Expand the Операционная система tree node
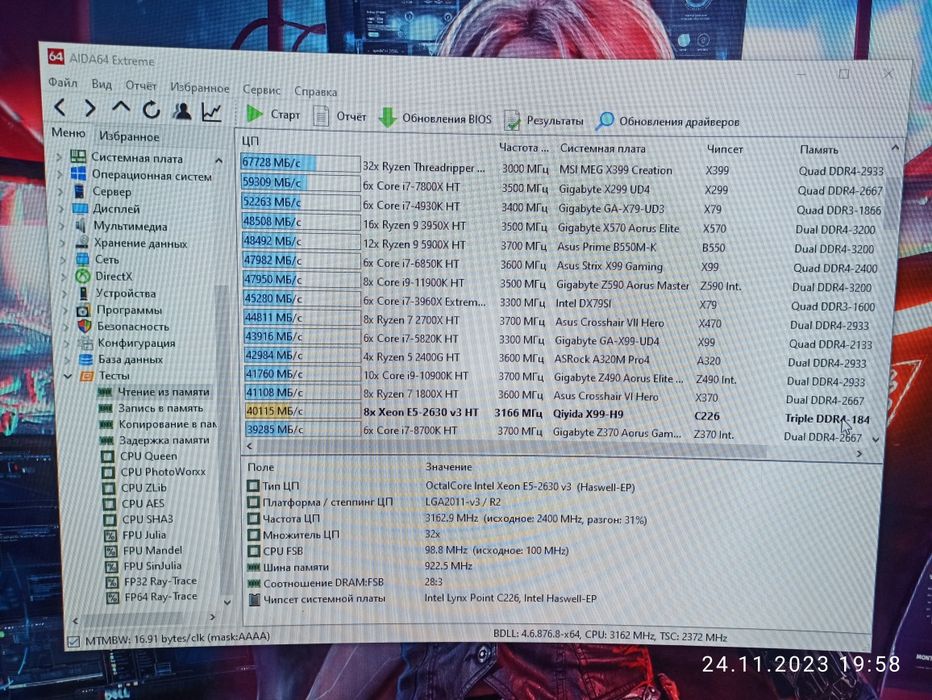 (59, 174)
